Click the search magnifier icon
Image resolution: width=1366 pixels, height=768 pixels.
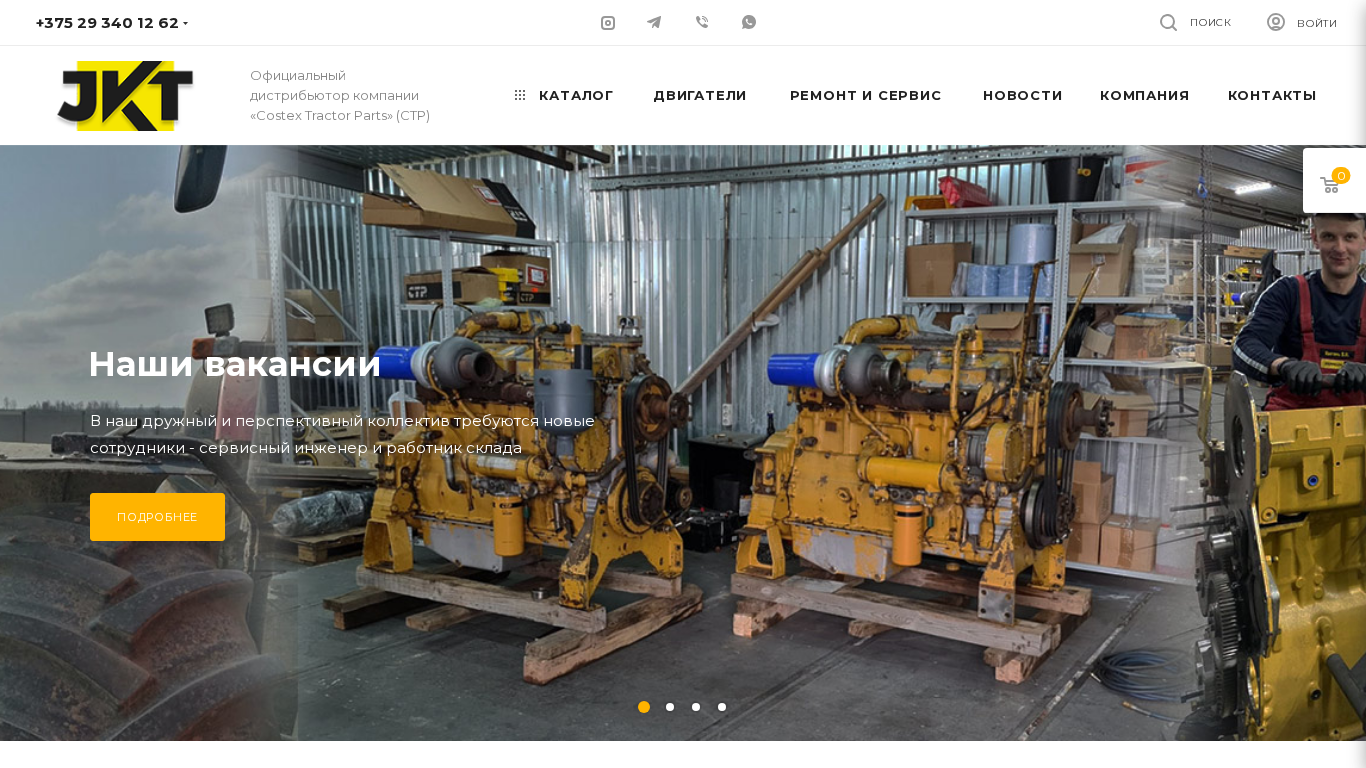point(1168,22)
